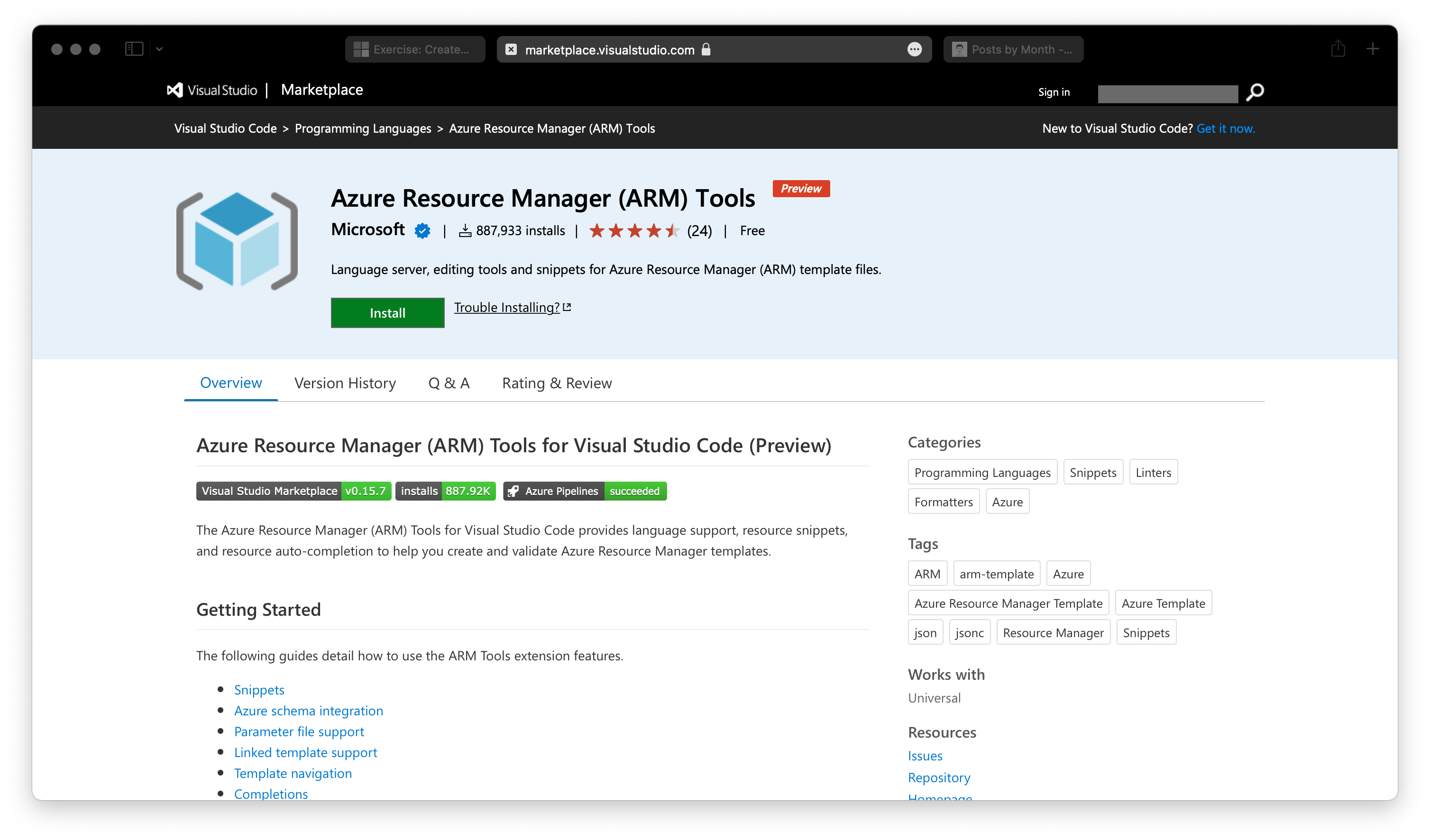Open the Version History tab

click(345, 383)
